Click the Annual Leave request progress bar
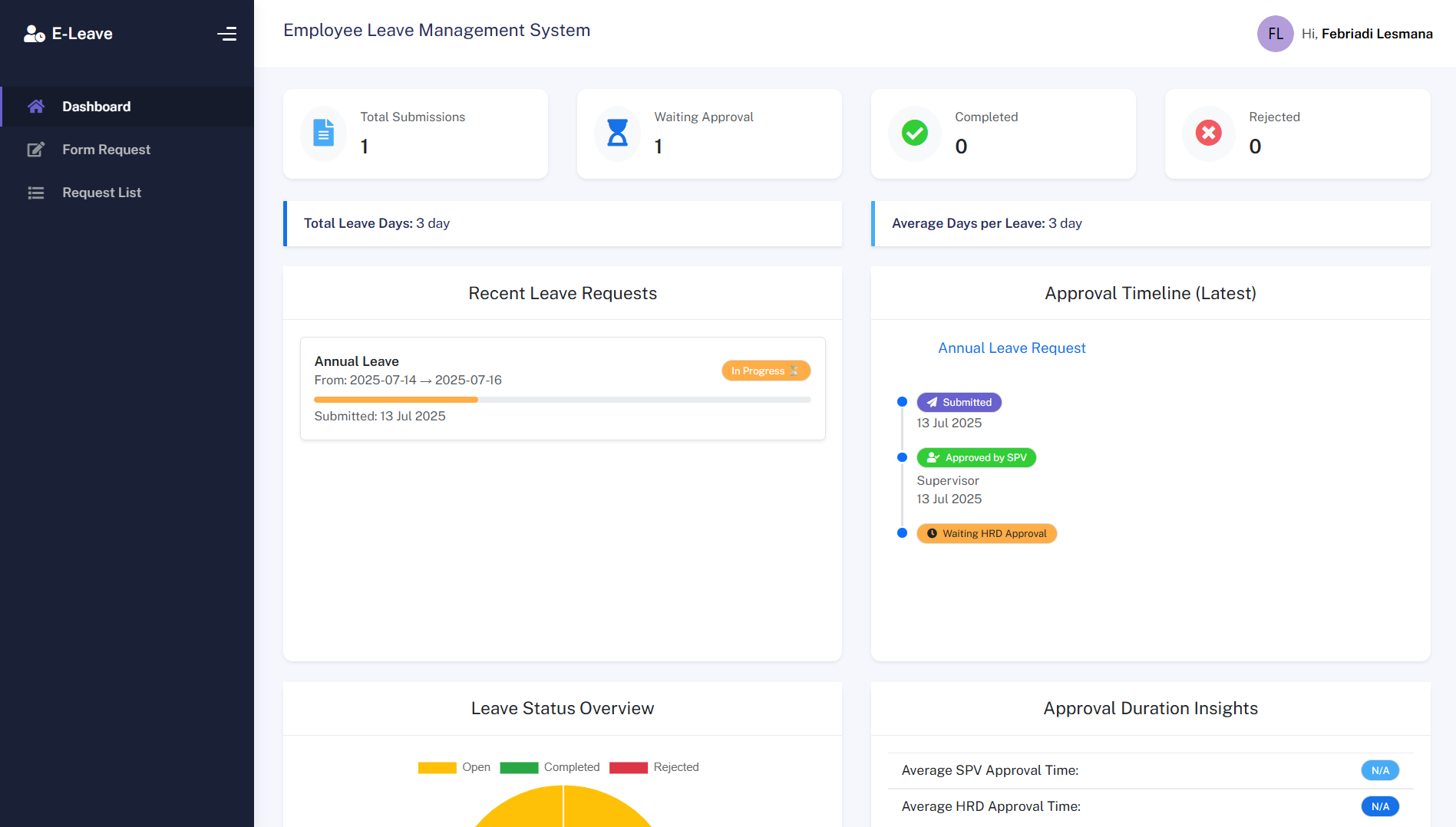 click(x=563, y=400)
